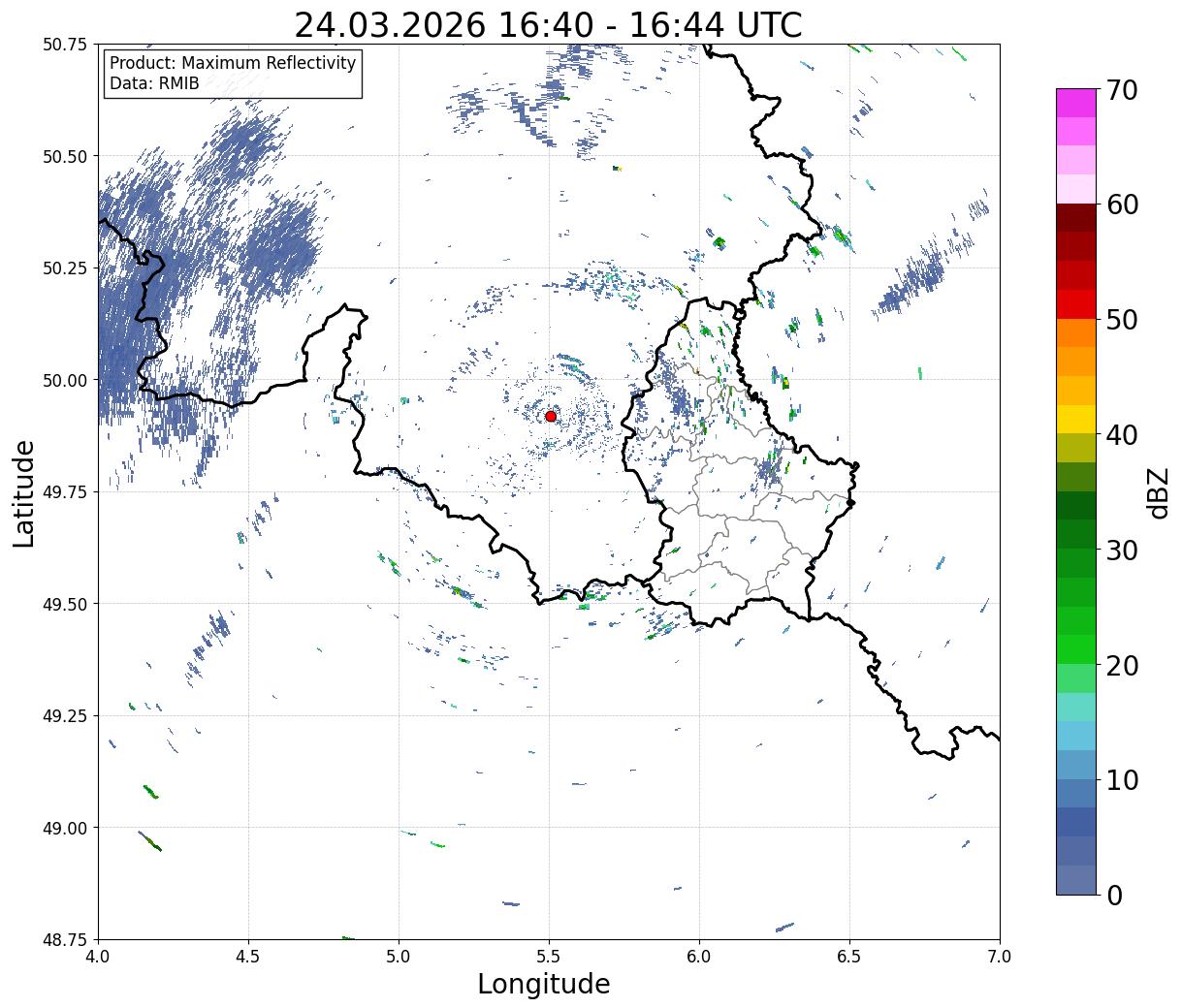Click the Latitude axis label
The width and height of the screenshot is (1182, 1008).
click(x=24, y=492)
